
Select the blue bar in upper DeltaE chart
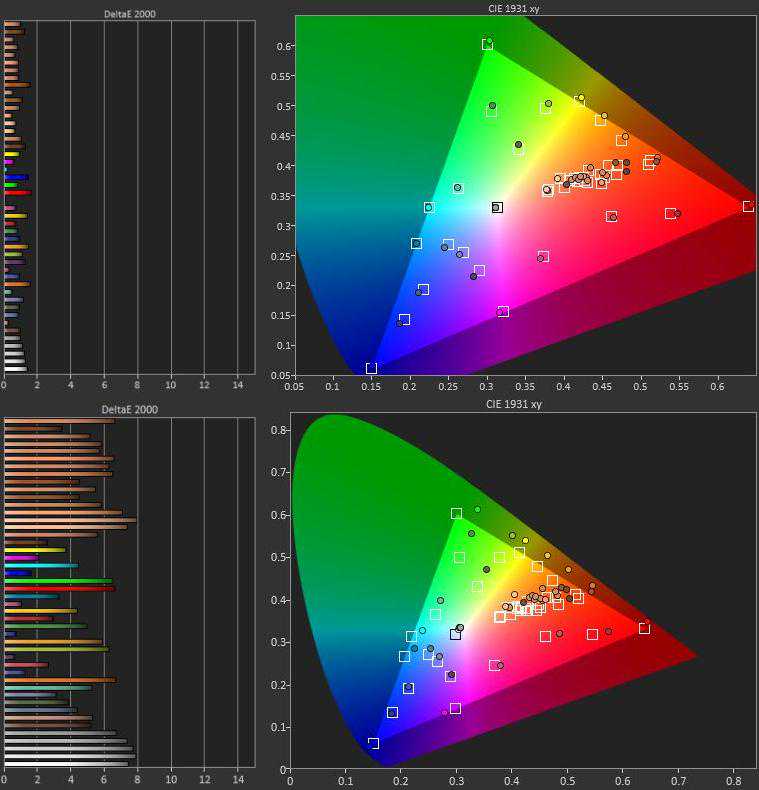[x=16, y=177]
